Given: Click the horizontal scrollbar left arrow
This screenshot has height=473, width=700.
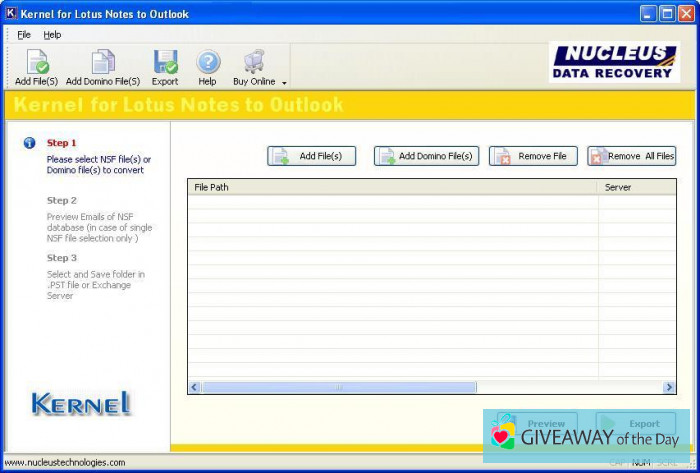Looking at the screenshot, I should (x=195, y=387).
